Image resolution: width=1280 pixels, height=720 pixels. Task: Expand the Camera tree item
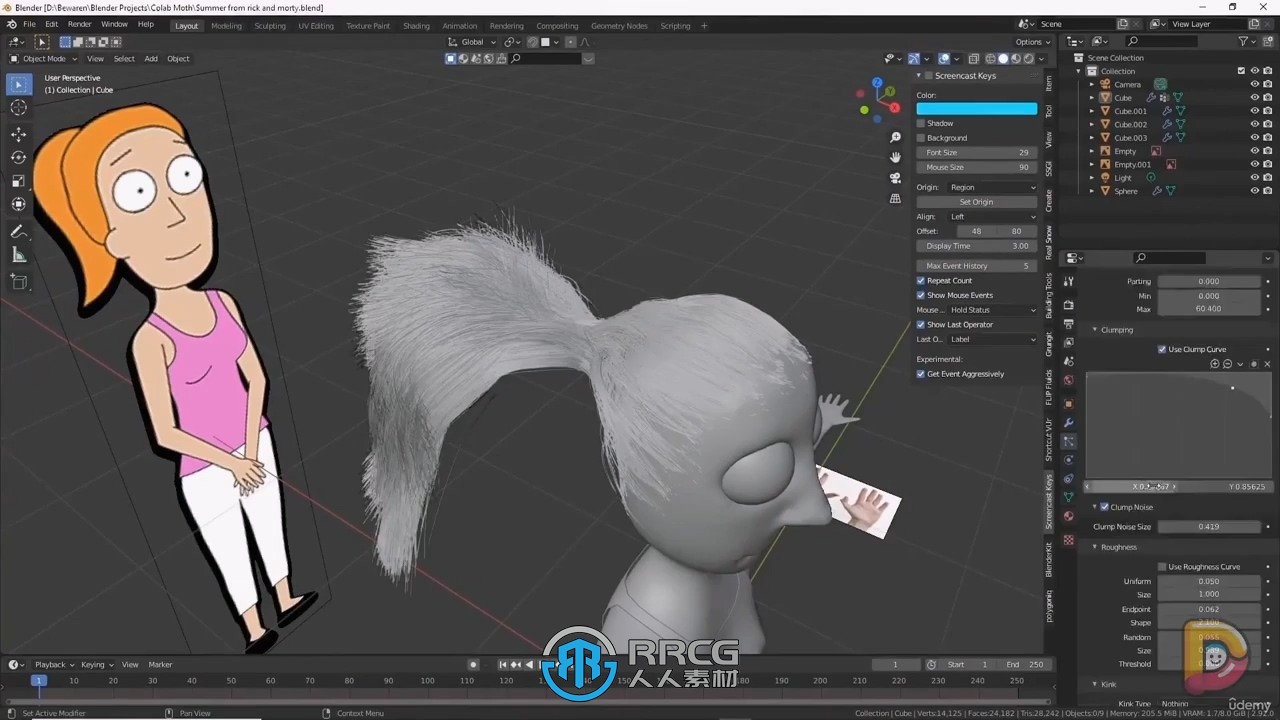[1092, 84]
